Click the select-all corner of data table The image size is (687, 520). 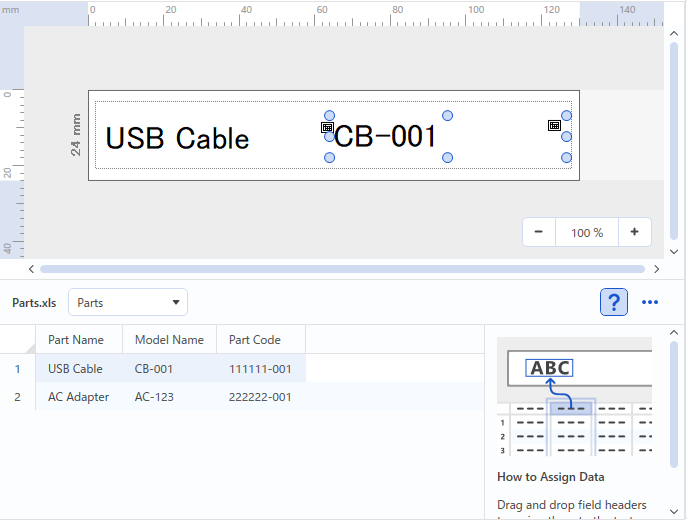pos(17,340)
